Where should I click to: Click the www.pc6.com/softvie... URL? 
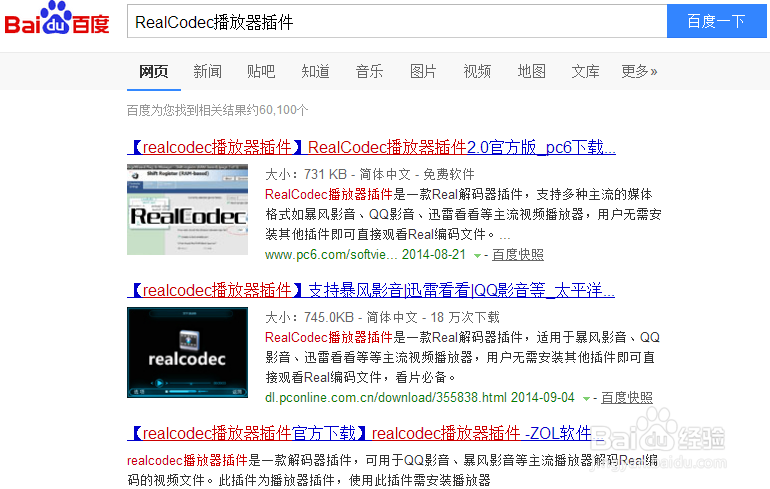point(331,255)
